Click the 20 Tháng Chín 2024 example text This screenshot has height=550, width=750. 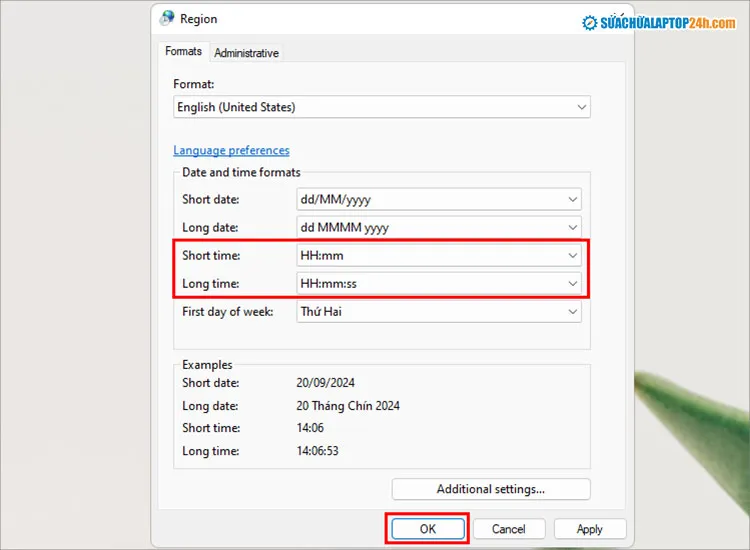pos(347,406)
